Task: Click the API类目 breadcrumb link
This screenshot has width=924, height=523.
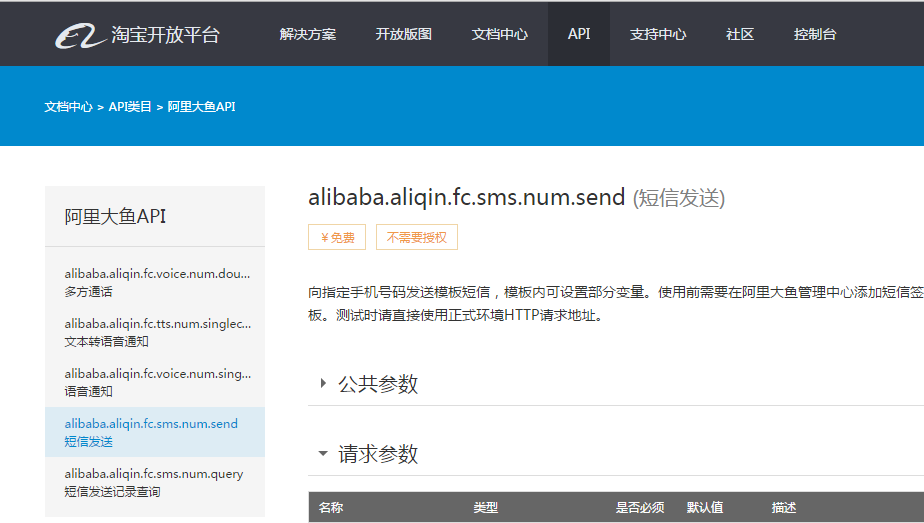Action: [130, 107]
